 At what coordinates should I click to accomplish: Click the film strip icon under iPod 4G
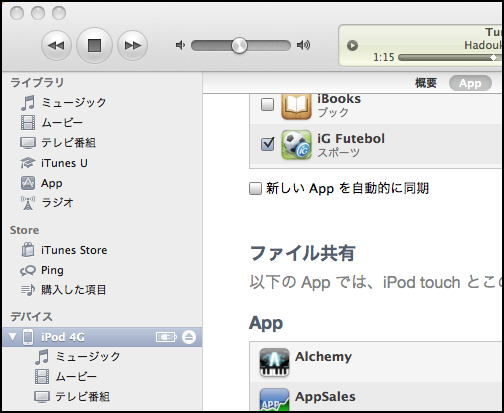[x=42, y=377]
